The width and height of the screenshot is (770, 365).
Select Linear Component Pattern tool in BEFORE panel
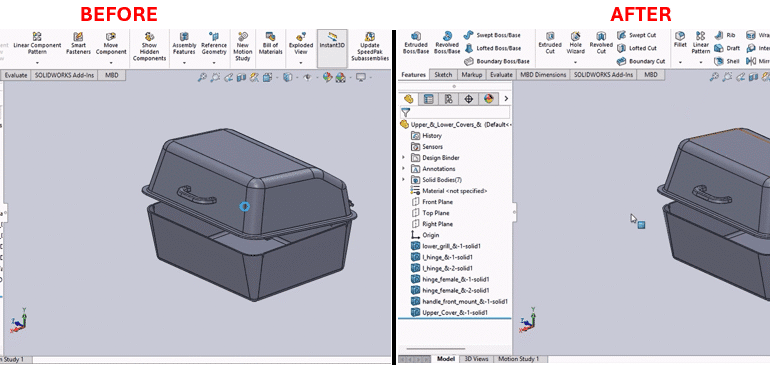[x=37, y=44]
